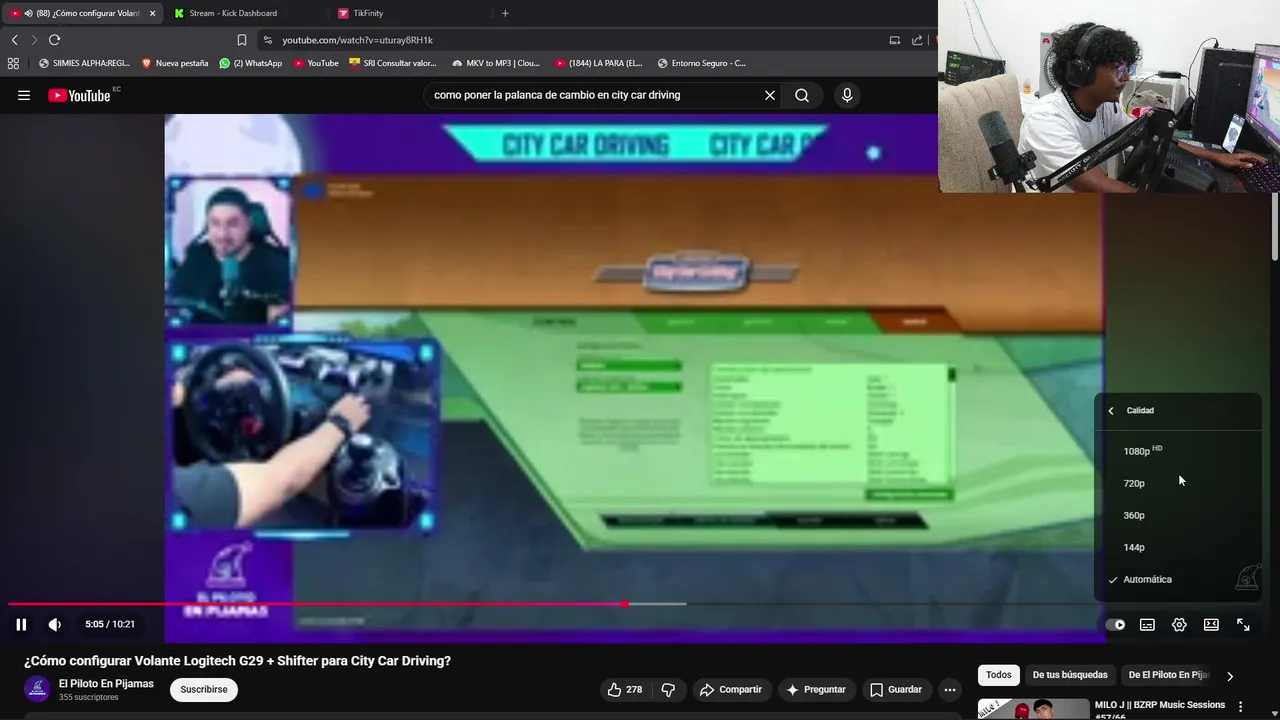Viewport: 1280px width, 720px height.
Task: Choose Automática quality option
Action: [1178, 579]
